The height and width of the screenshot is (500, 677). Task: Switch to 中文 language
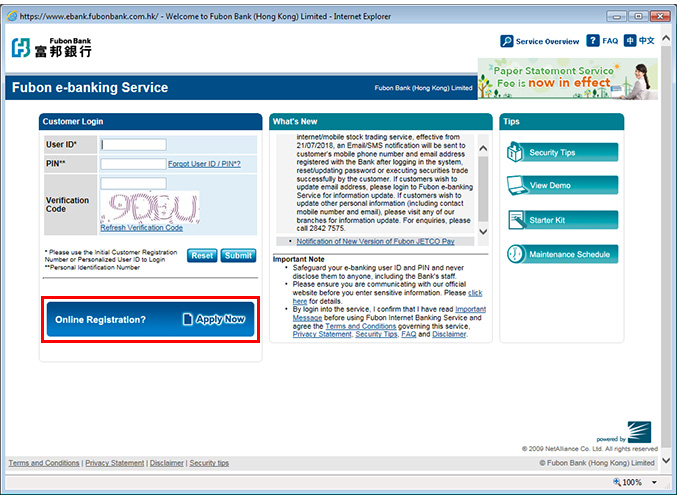[647, 41]
